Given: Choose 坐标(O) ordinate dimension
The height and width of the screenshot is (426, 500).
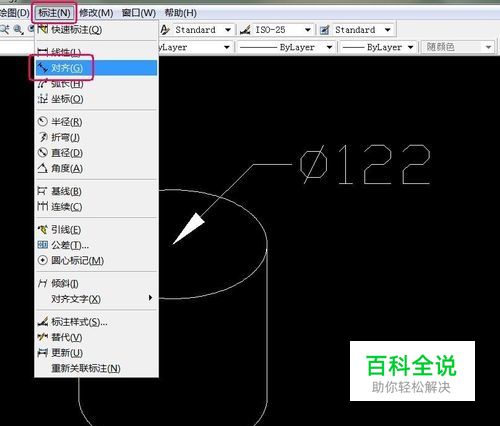Looking at the screenshot, I should pyautogui.click(x=97, y=99).
